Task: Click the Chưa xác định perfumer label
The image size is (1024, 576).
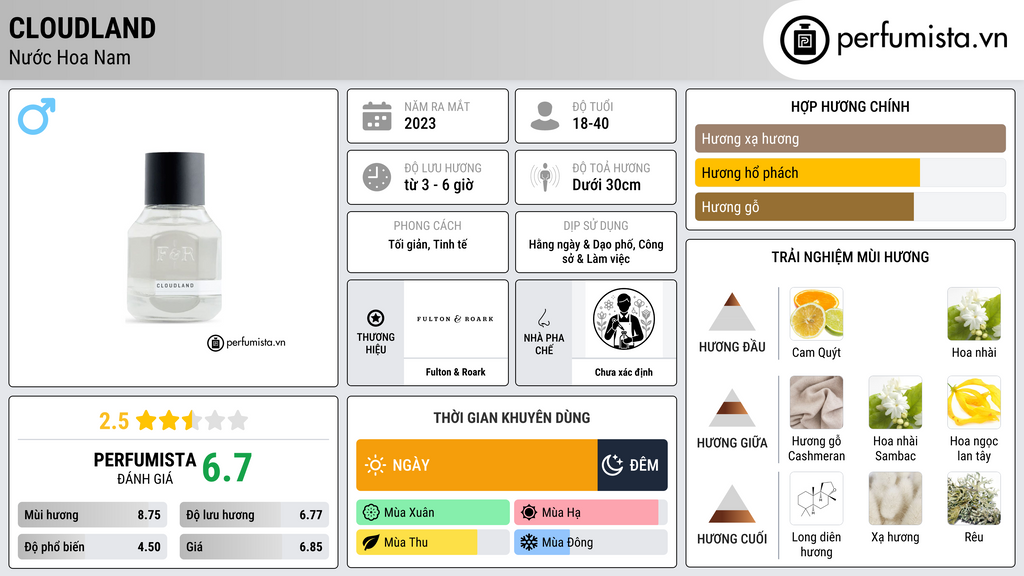Action: 624,372
